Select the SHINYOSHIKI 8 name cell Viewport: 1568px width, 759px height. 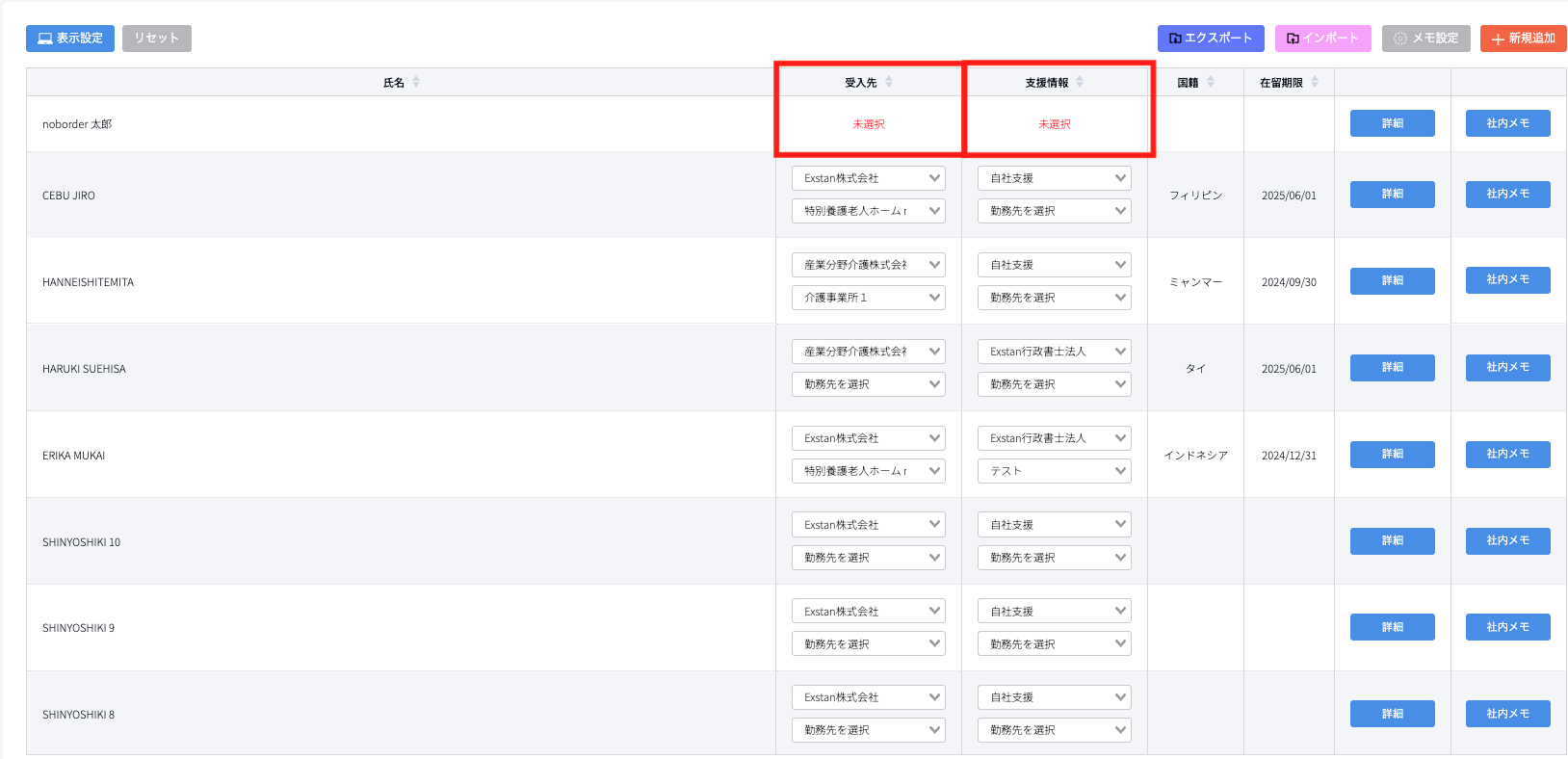(x=79, y=715)
